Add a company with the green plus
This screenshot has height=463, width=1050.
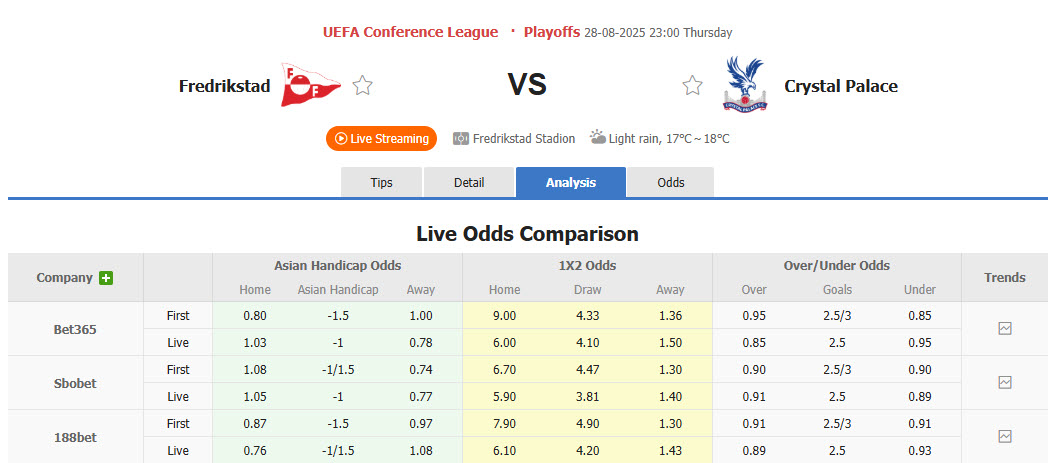[106, 278]
